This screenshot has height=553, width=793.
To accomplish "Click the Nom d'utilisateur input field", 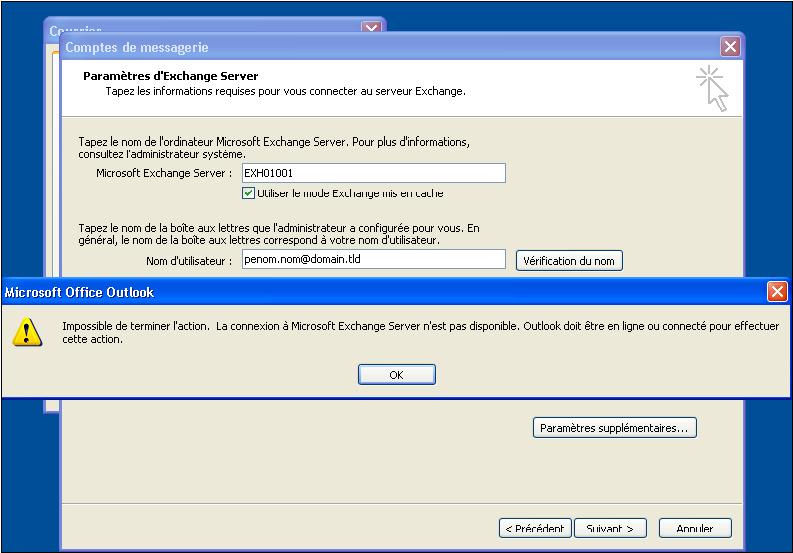I will point(374,259).
